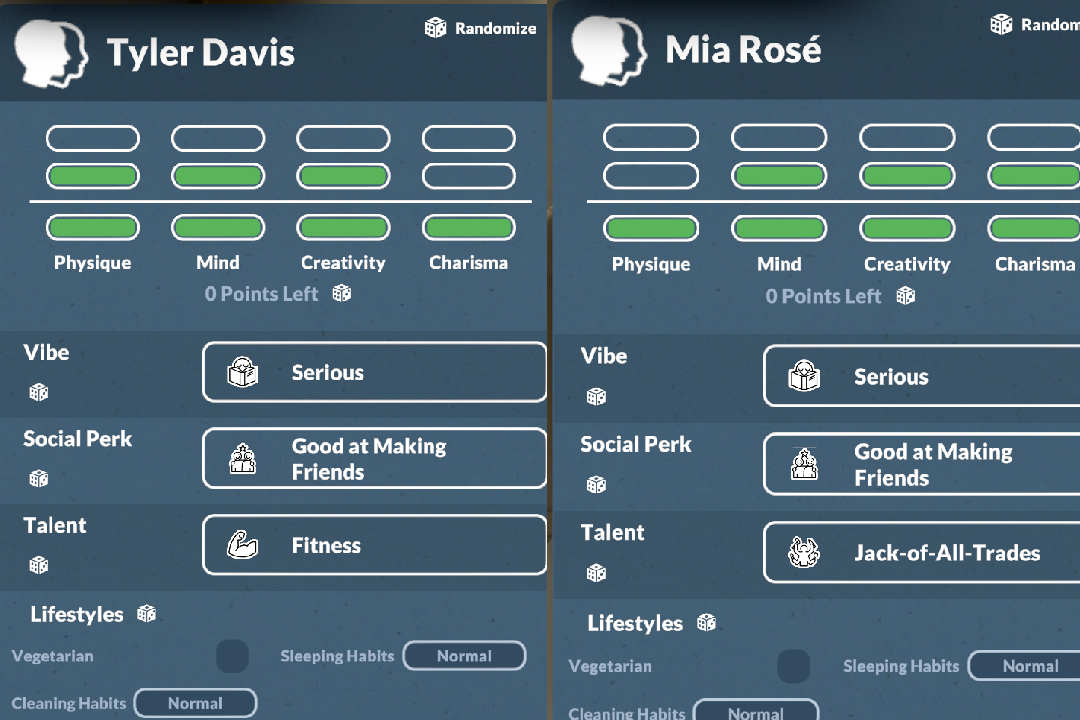Open Mia Rosé Vibe selector showing Serious
The height and width of the screenshot is (720, 1080).
[x=922, y=376]
